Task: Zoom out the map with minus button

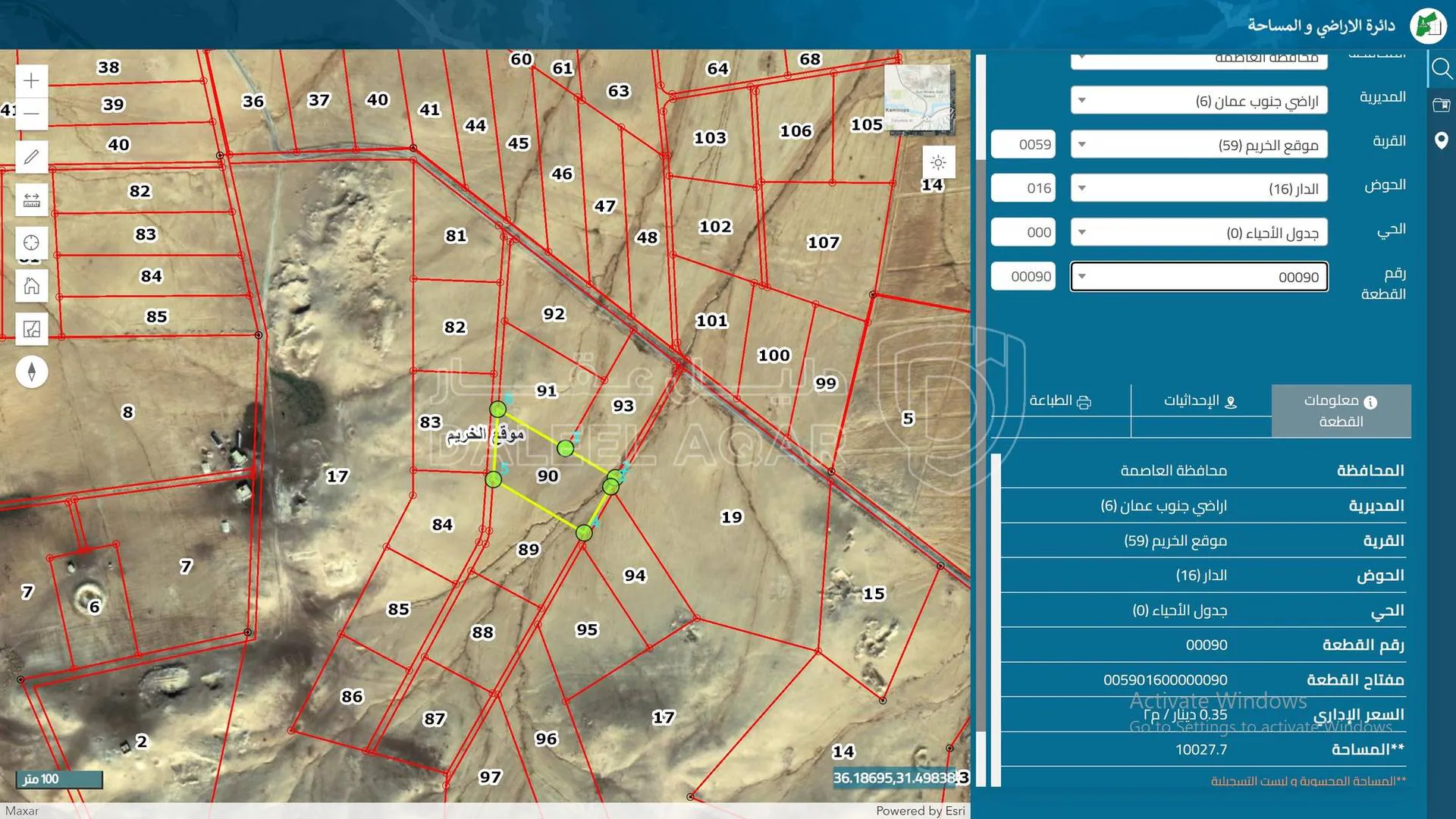Action: tap(31, 114)
